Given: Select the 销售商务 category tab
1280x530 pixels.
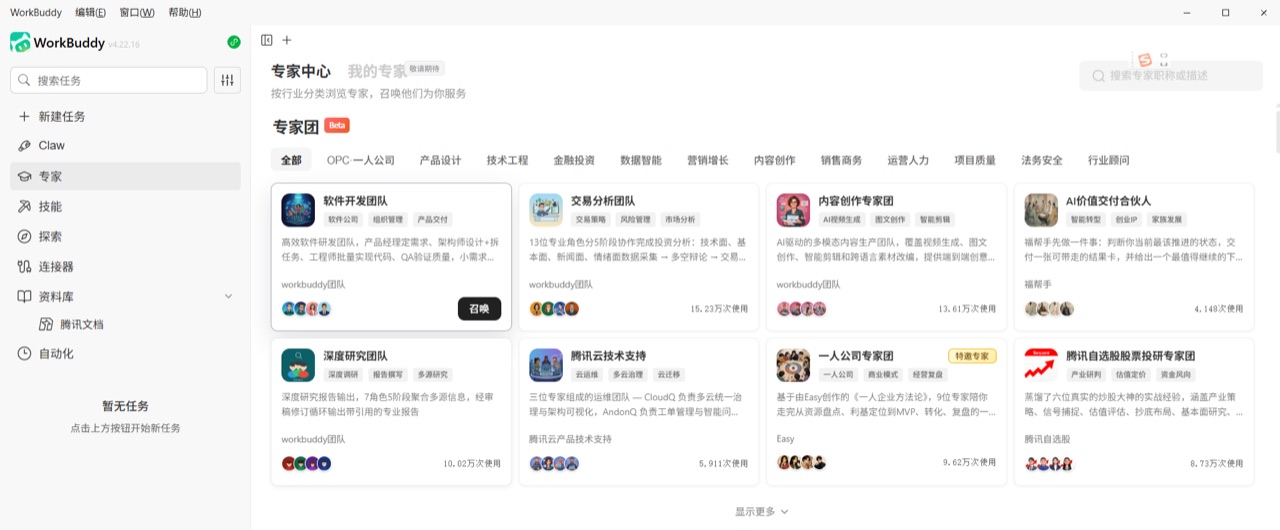Looking at the screenshot, I should click(841, 160).
